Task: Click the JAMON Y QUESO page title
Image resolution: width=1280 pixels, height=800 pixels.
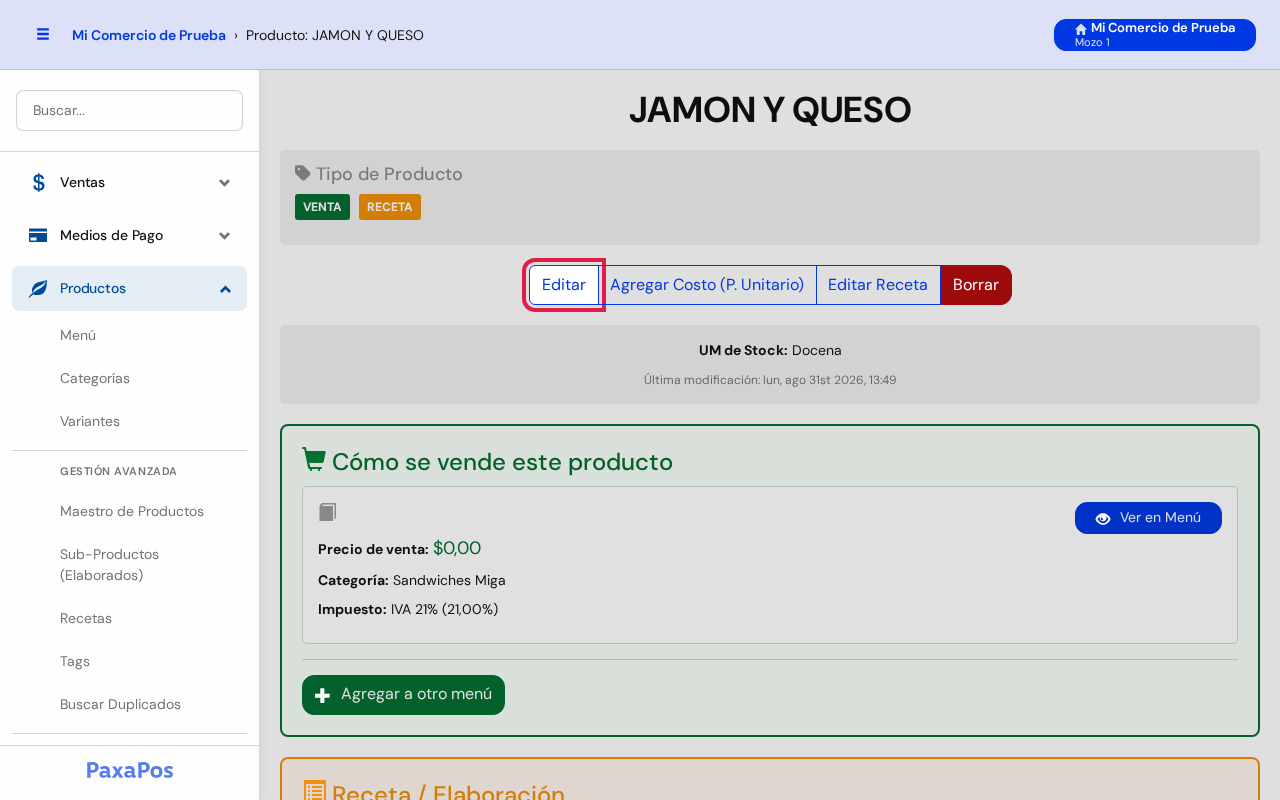Action: point(770,110)
